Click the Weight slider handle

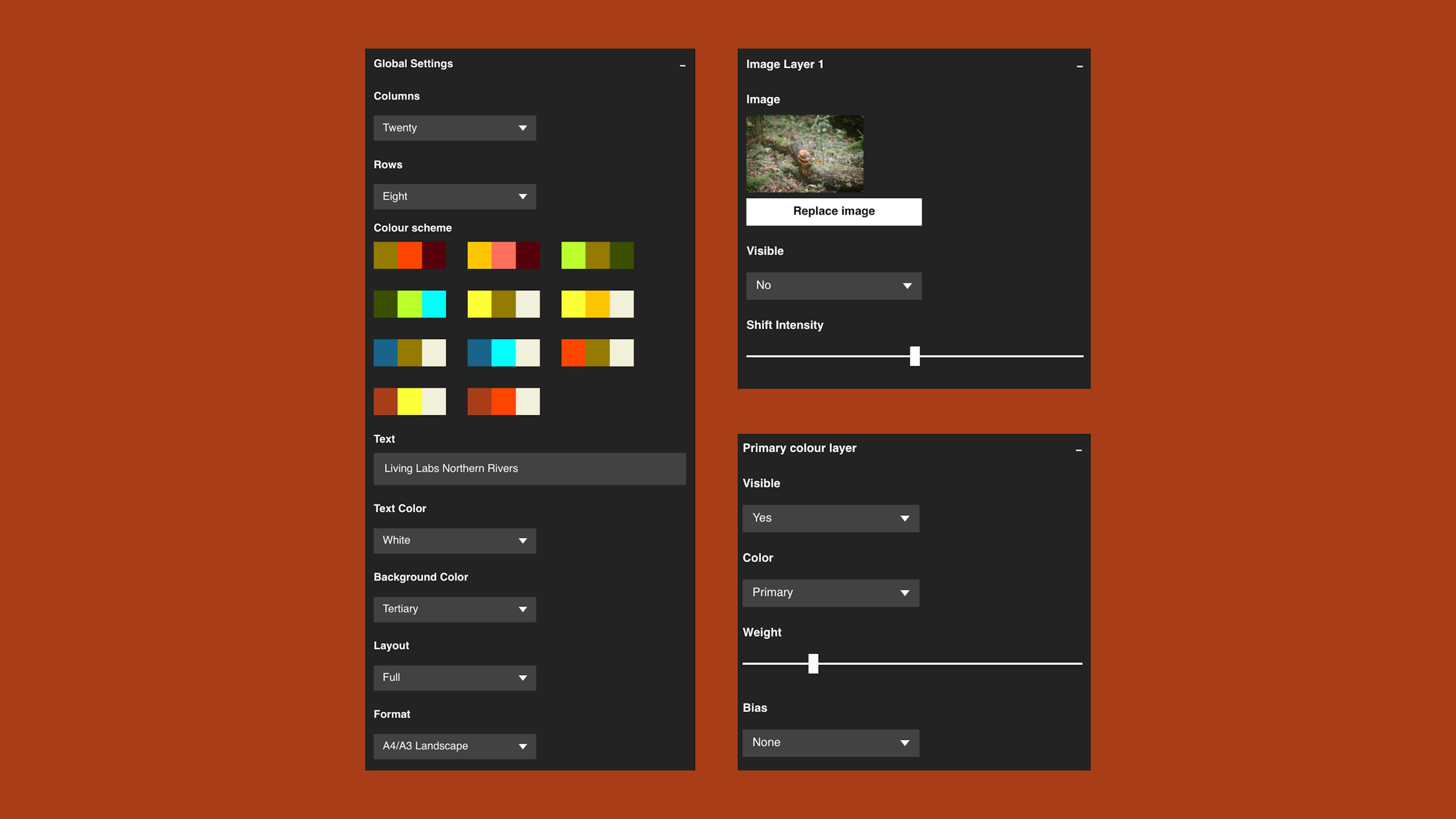[x=813, y=663]
